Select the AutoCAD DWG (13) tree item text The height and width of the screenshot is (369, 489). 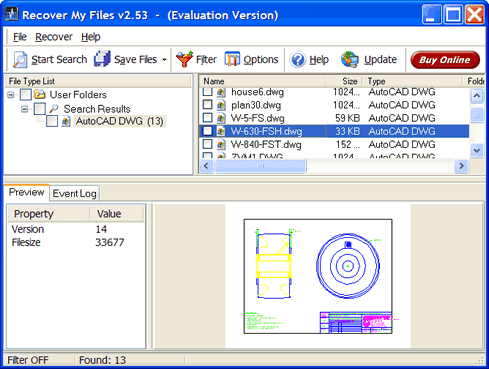tap(120, 121)
